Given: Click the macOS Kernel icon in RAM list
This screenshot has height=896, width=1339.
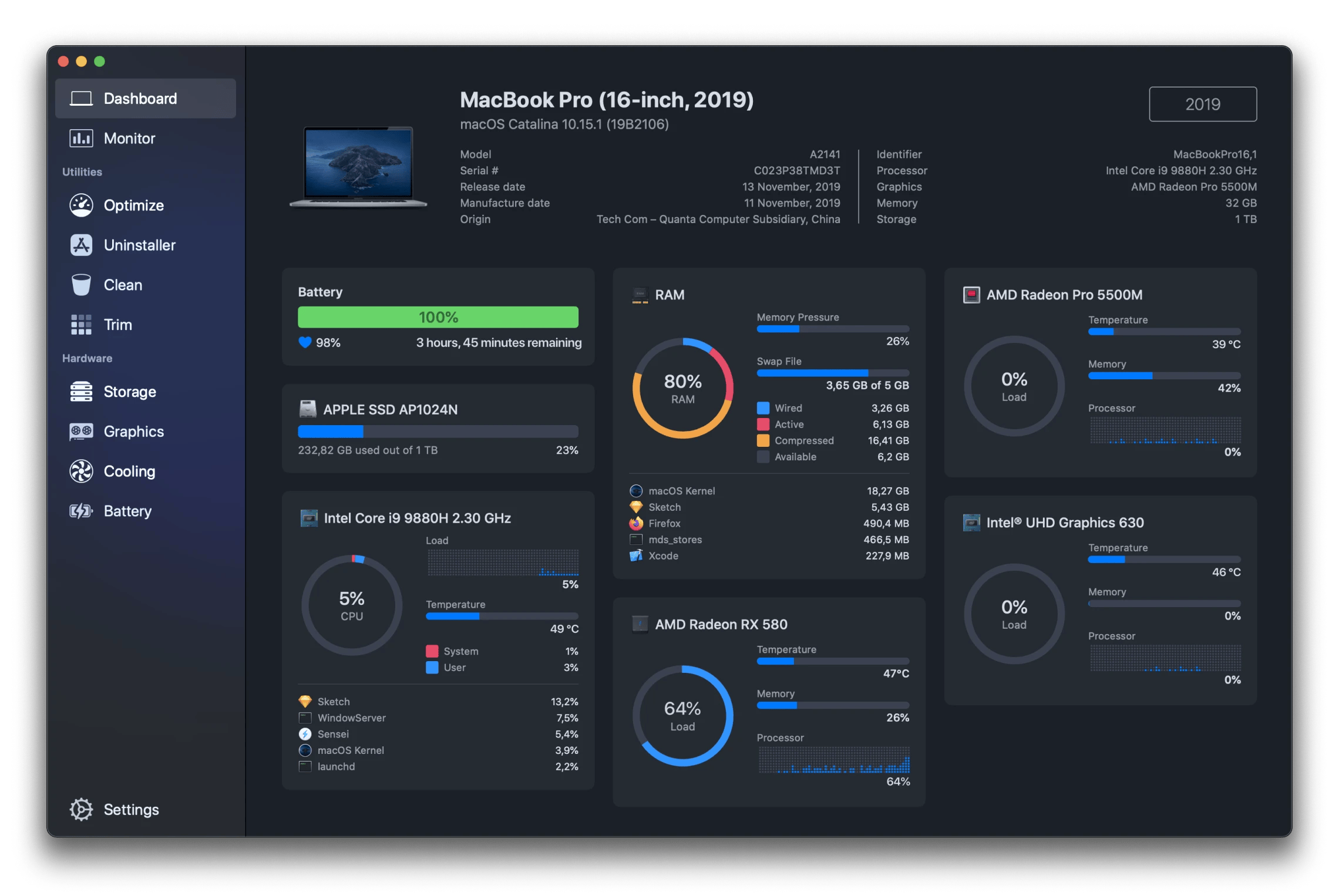Looking at the screenshot, I should (636, 491).
